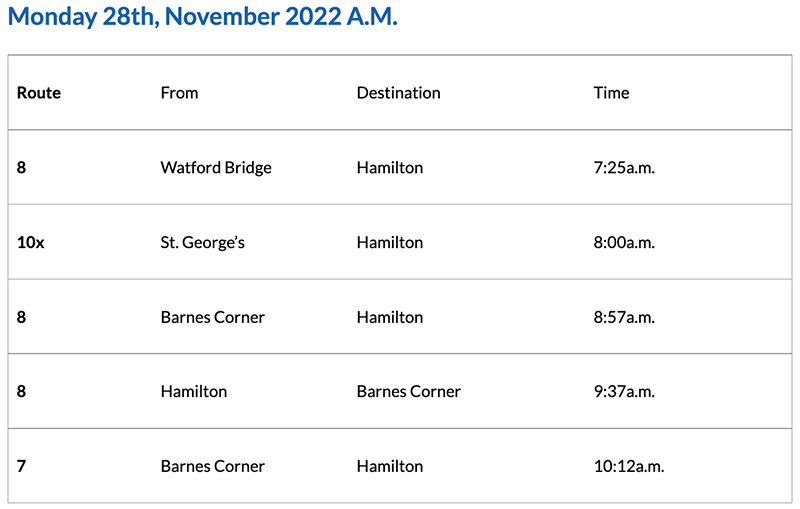The width and height of the screenshot is (800, 509).
Task: Click the 9:37a.m. time cell
Action: click(x=624, y=392)
